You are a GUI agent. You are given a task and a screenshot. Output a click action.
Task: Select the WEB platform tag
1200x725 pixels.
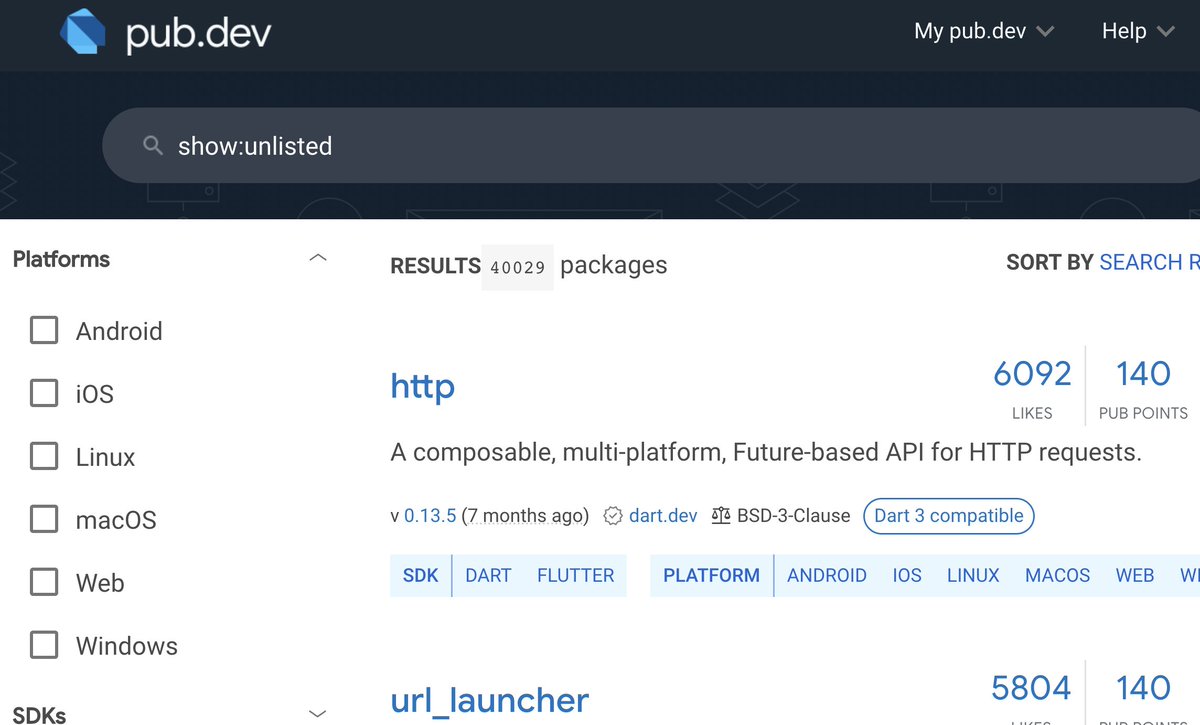[x=1135, y=576]
